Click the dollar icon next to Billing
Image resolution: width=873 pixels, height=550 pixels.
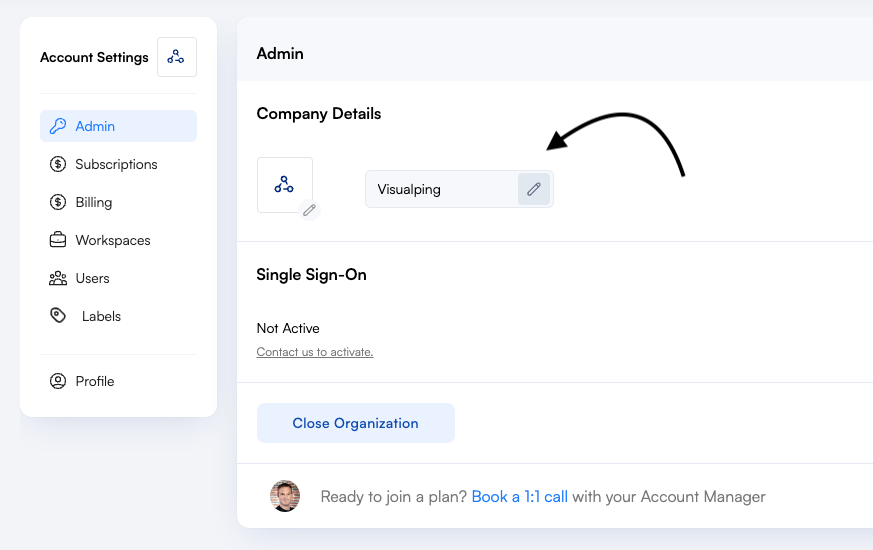point(58,202)
